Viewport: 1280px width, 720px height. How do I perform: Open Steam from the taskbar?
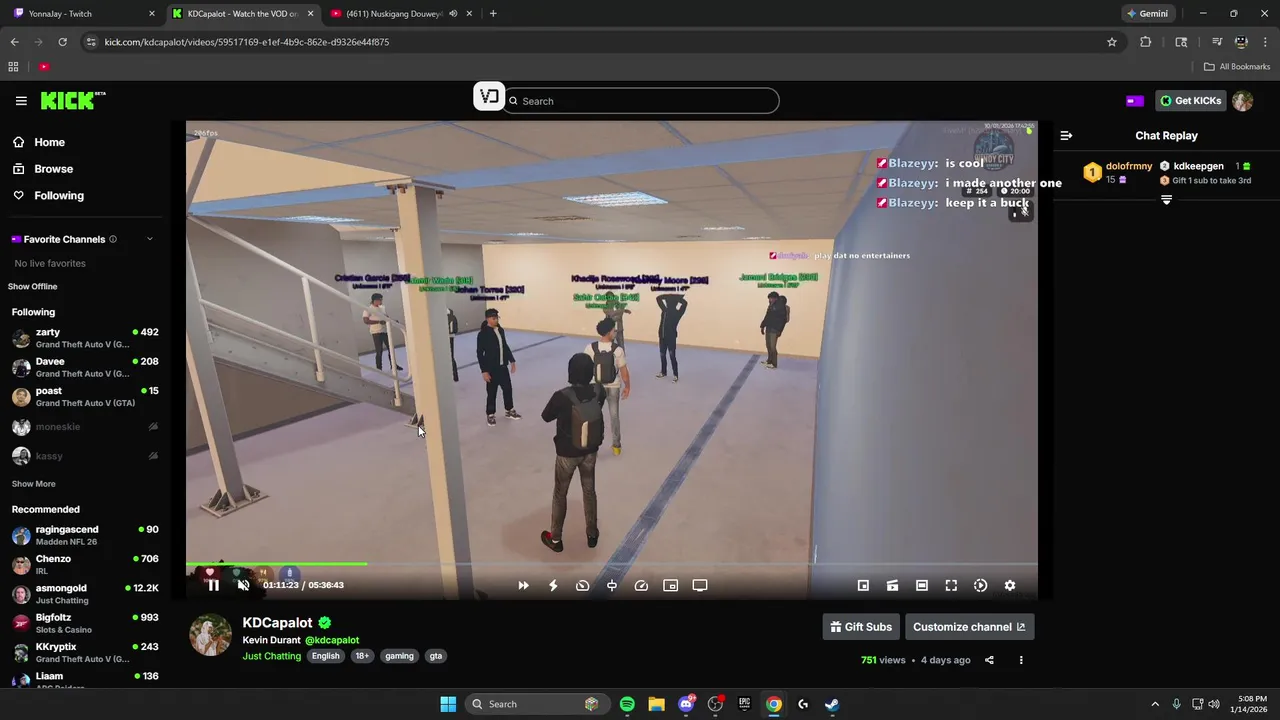832,704
